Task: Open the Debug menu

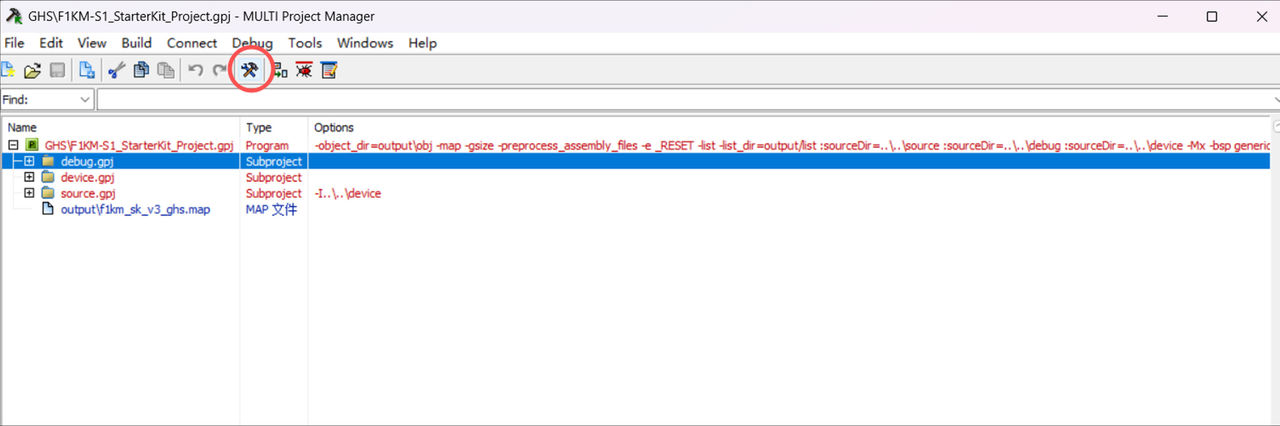Action: click(x=252, y=43)
